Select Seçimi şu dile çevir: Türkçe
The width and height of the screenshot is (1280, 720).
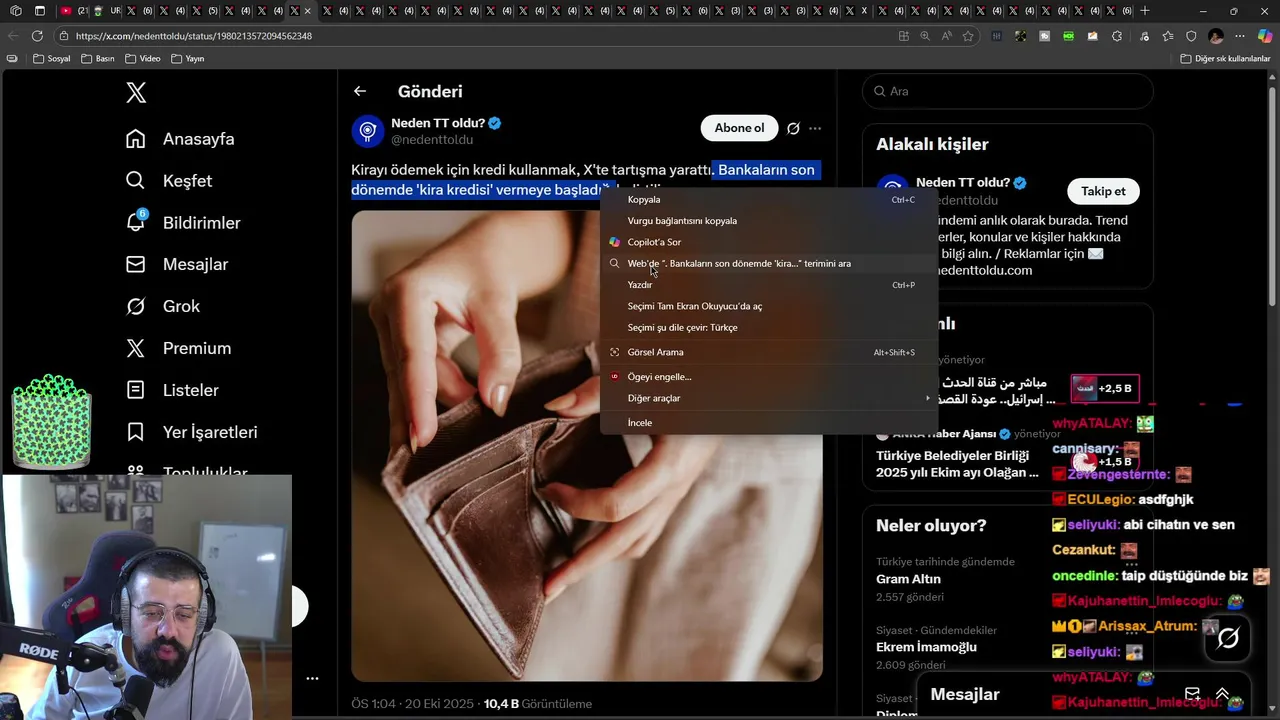[x=769, y=328]
